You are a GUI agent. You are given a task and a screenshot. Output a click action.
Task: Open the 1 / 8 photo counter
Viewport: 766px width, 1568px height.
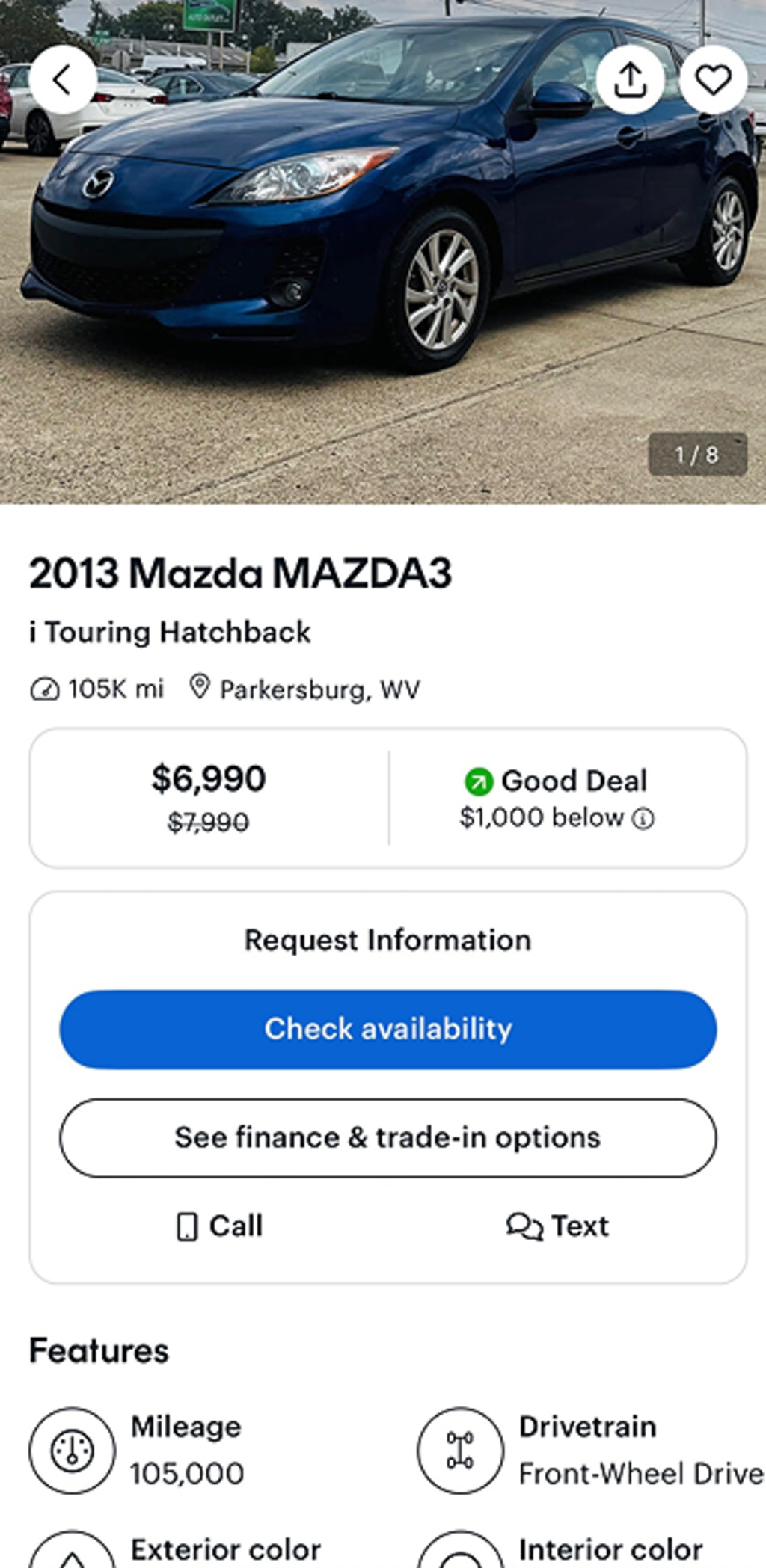click(x=697, y=454)
